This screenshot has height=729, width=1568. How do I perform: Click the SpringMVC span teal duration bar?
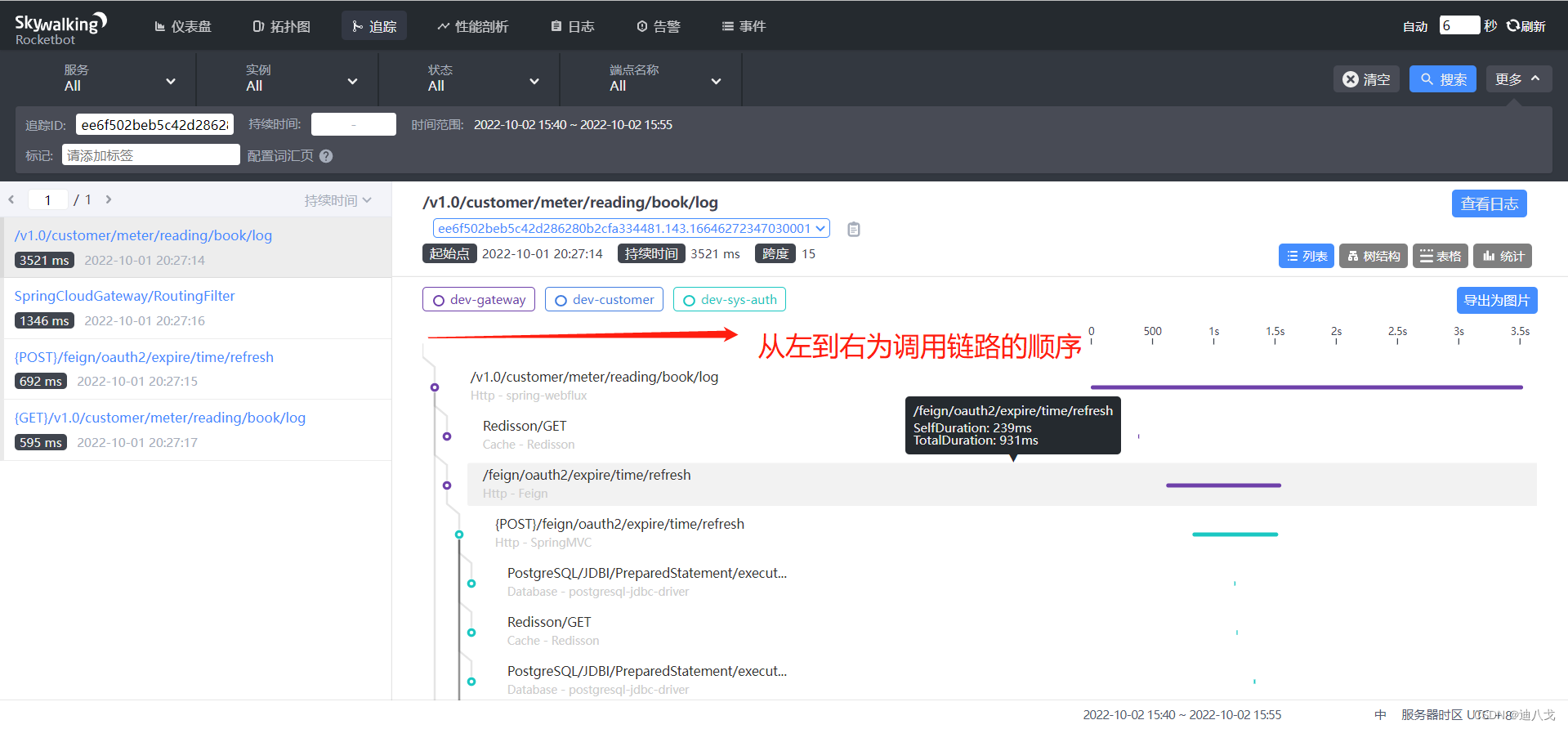pyautogui.click(x=1235, y=534)
